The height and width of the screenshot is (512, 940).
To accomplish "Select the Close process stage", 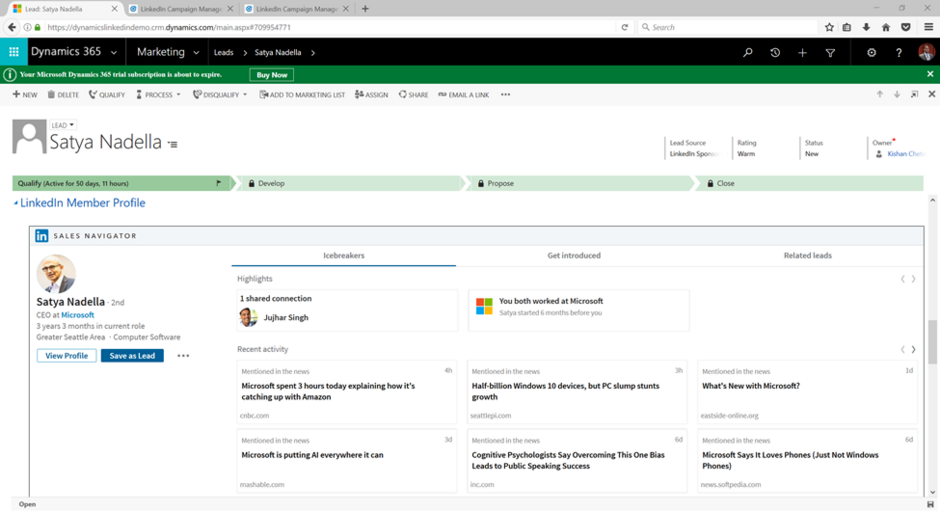I will 809,183.
